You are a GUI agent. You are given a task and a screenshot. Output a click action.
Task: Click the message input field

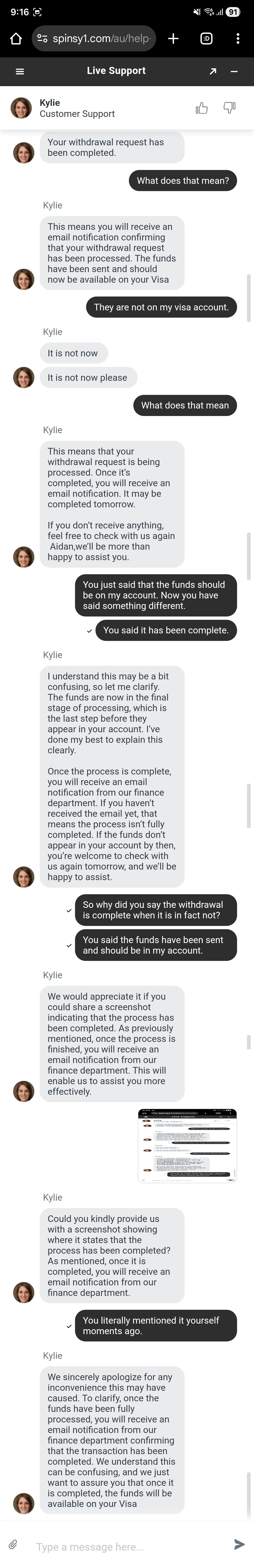122,1546
